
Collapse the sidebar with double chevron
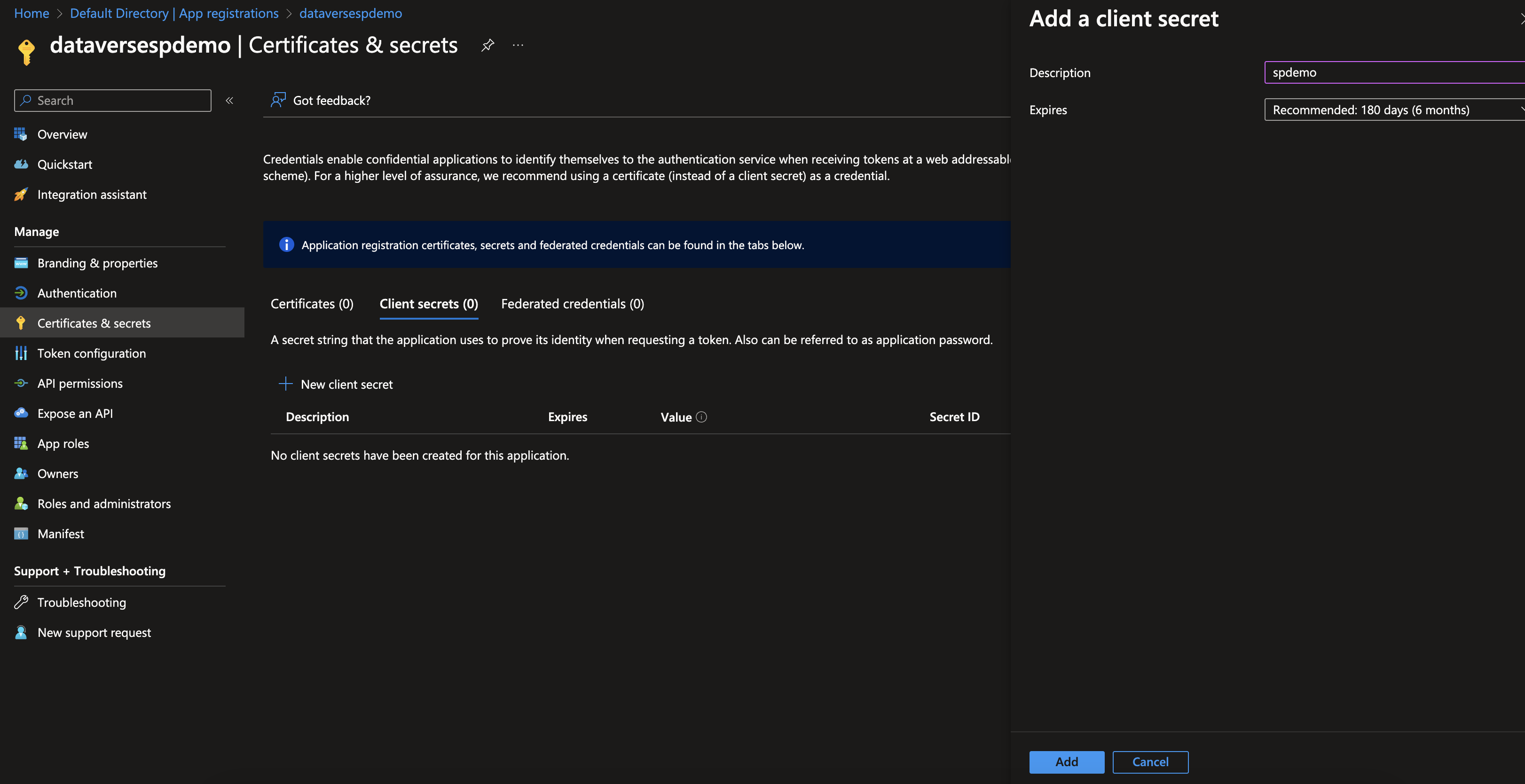230,101
